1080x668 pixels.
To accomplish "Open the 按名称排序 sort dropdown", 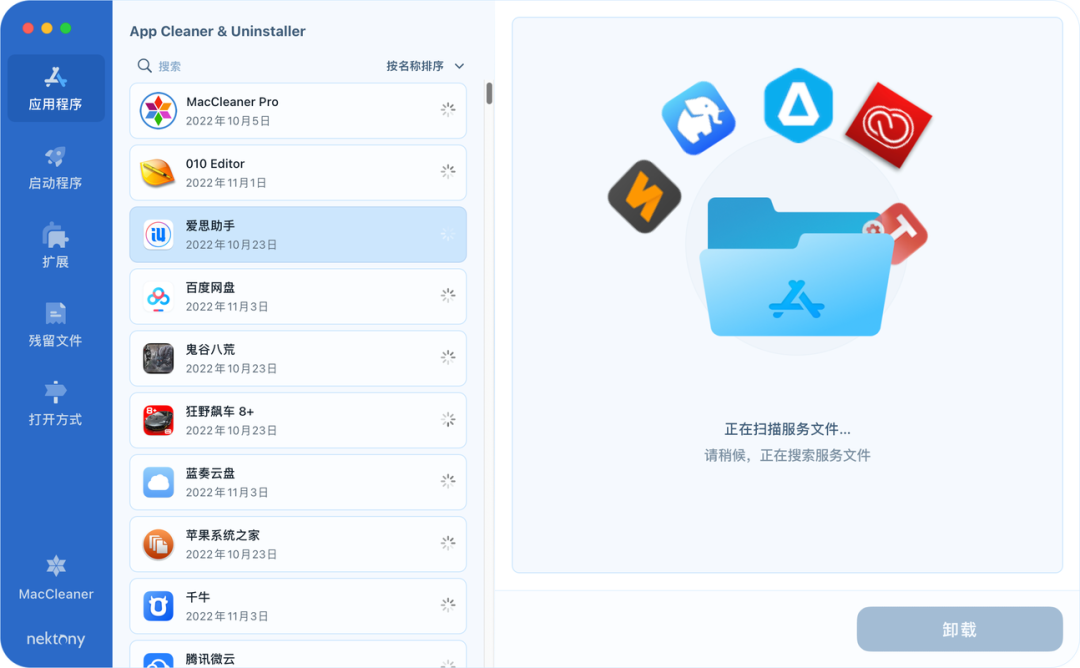I will click(425, 66).
